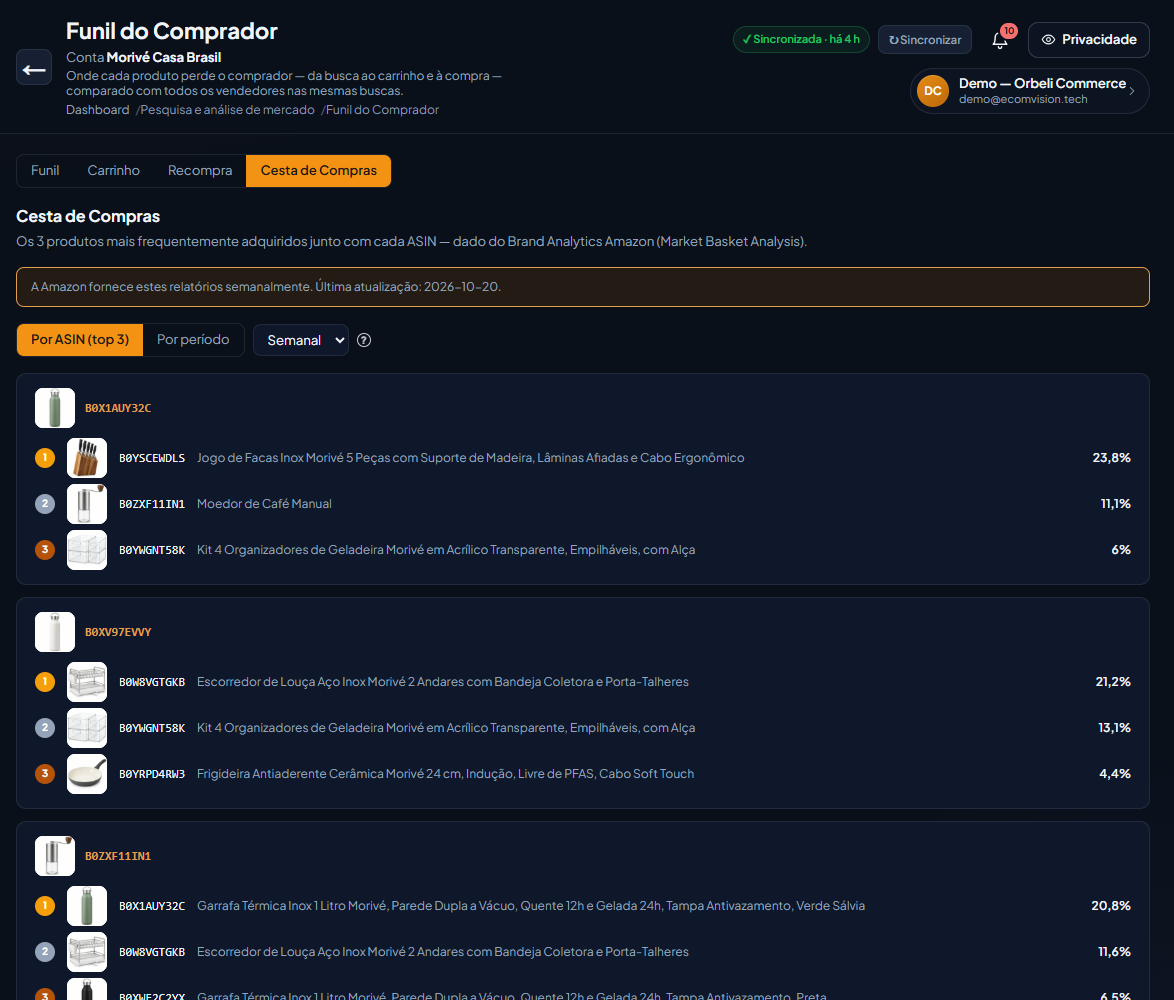Switch to the Funil tab
Screen dimensions: 1174x1000
click(x=45, y=171)
